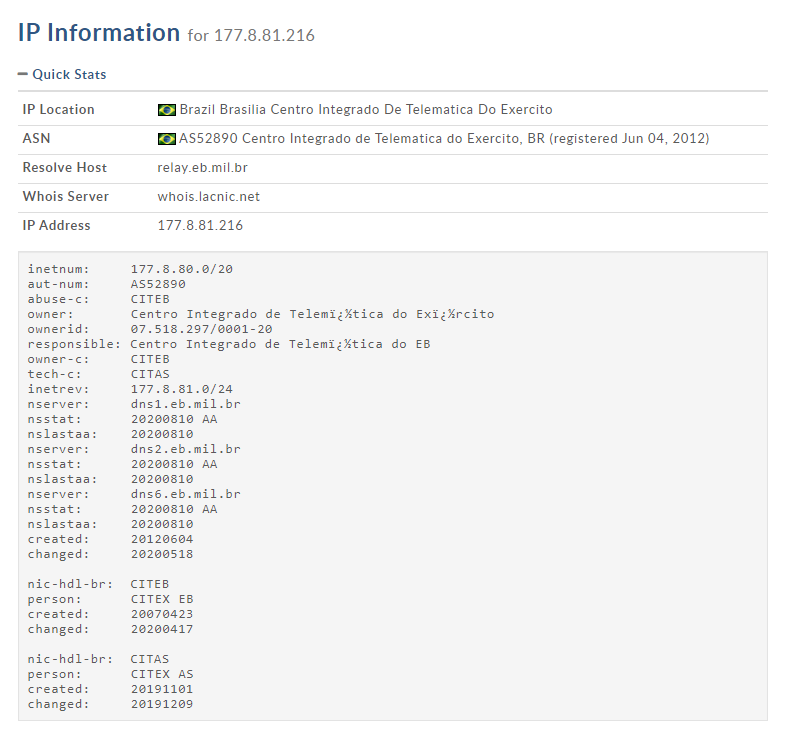
Task: Click changed date 20200518
Action: coord(162,554)
